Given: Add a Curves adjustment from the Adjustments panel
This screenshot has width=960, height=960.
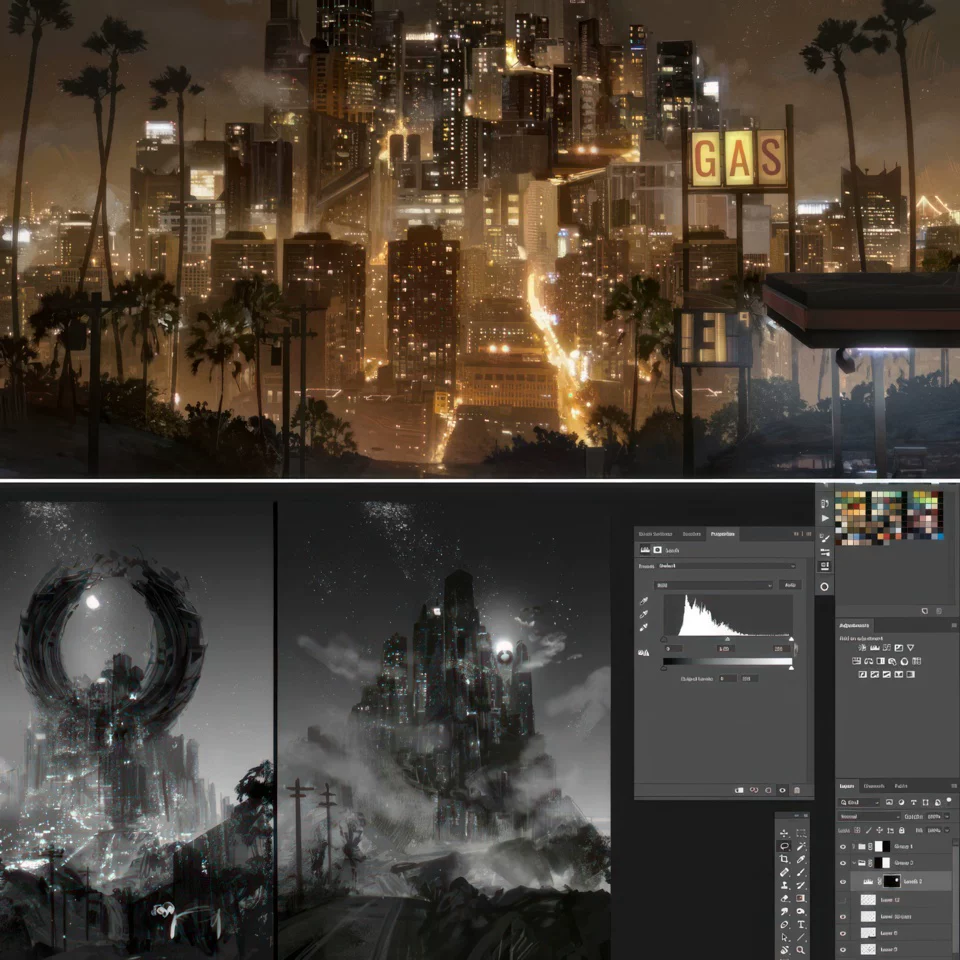Looking at the screenshot, I should [887, 648].
